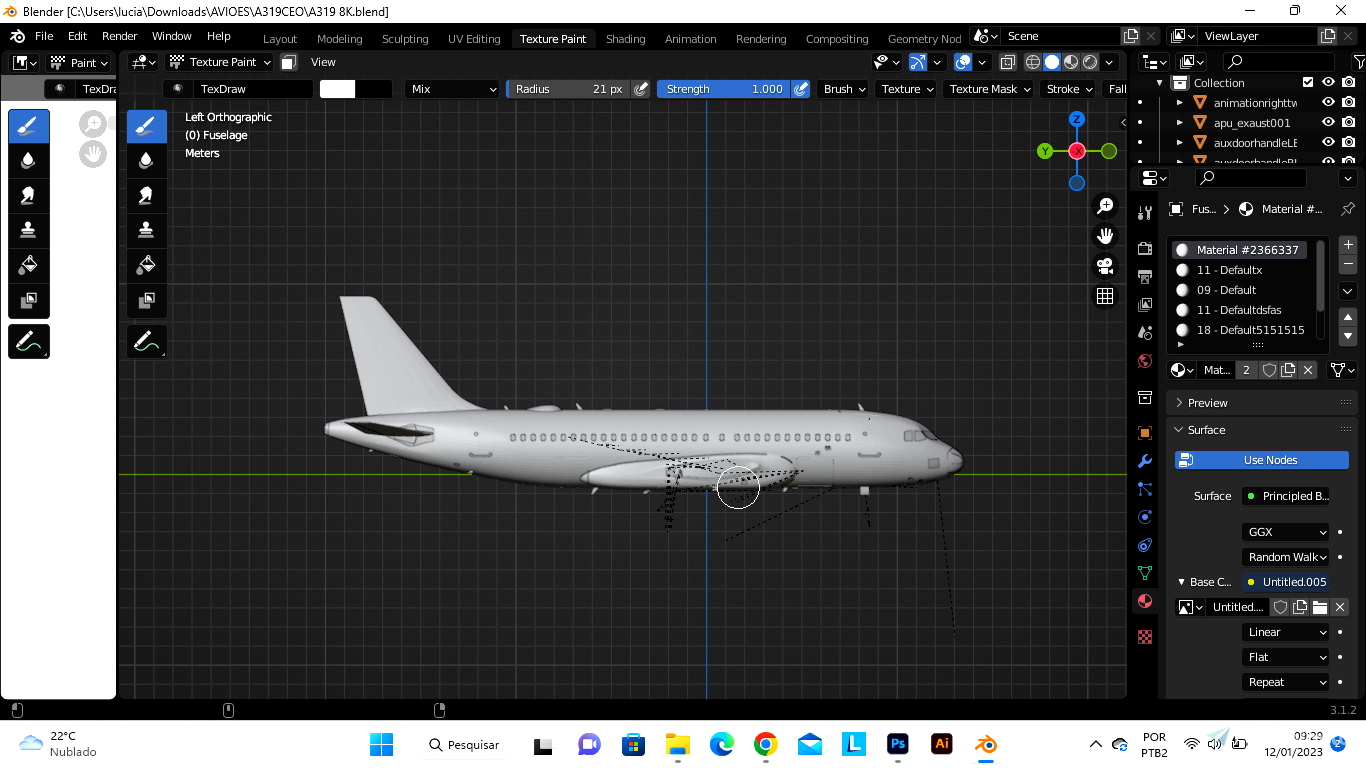Disable render for animationrighttw camera icon
The height and width of the screenshot is (768, 1366).
[x=1349, y=103]
